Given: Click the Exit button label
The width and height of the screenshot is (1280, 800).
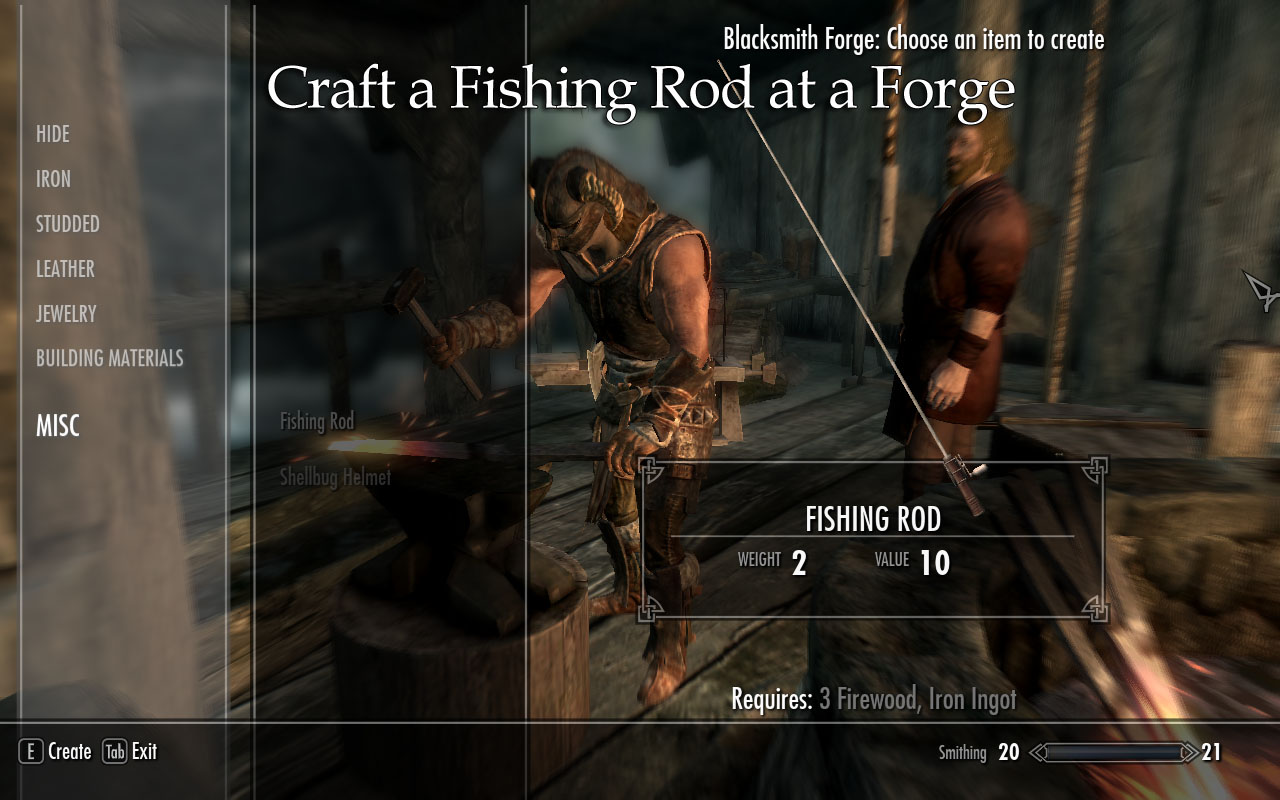Looking at the screenshot, I should [145, 752].
